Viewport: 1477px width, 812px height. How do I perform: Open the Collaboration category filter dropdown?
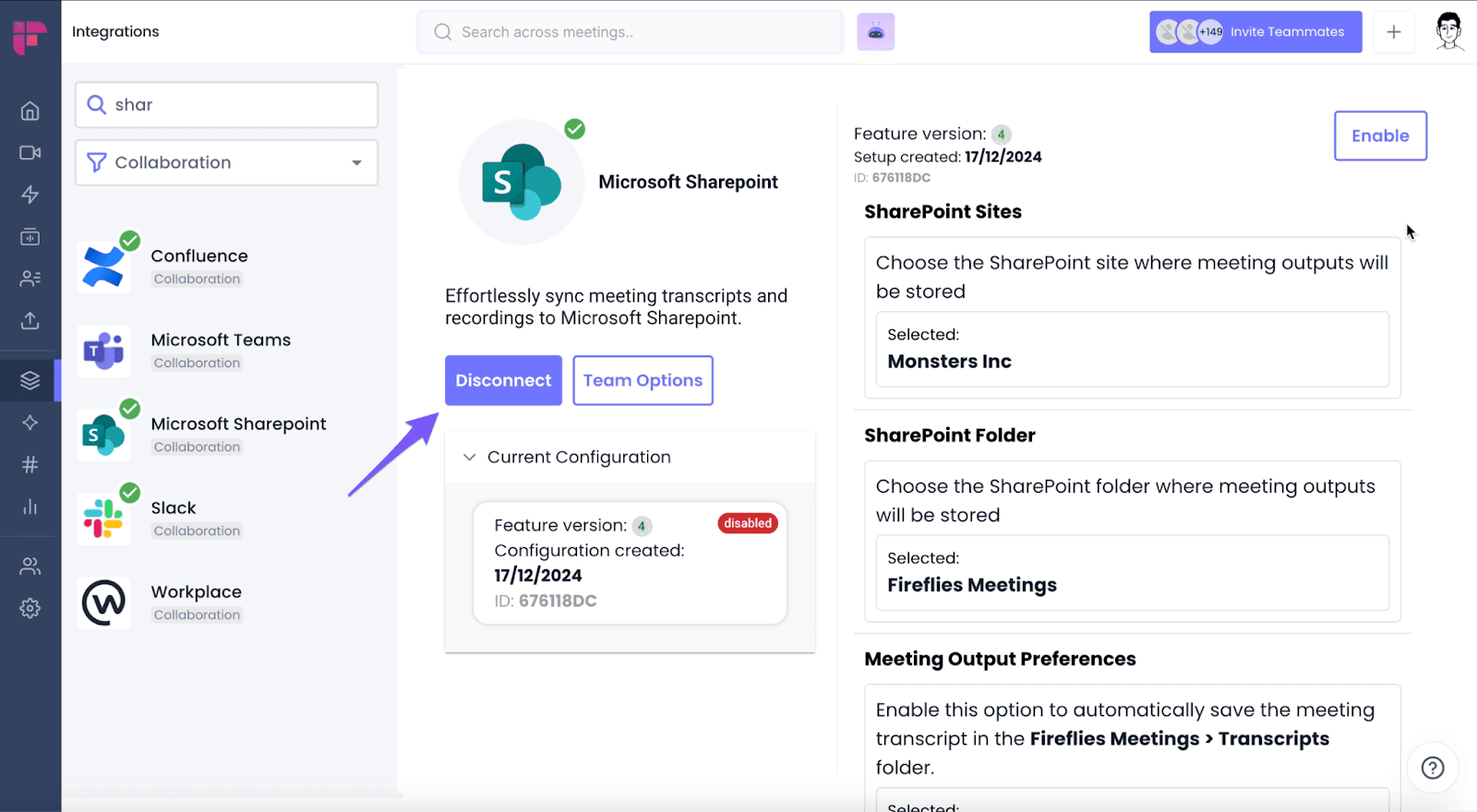pyautogui.click(x=226, y=162)
